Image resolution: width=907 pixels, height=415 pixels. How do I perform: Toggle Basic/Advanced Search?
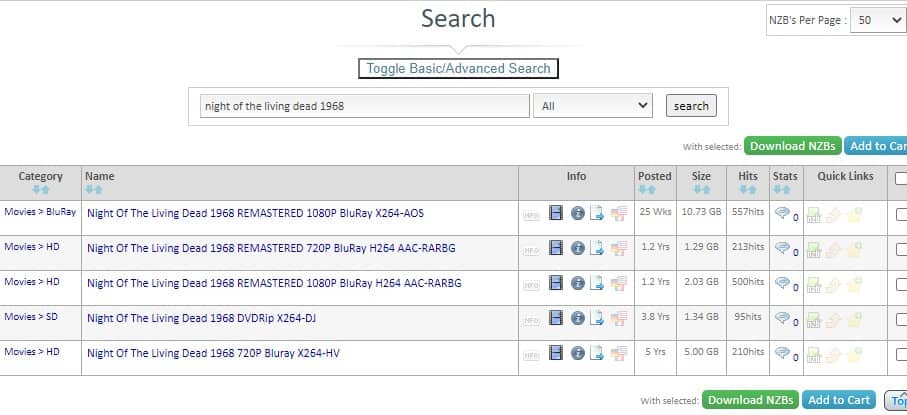[458, 69]
